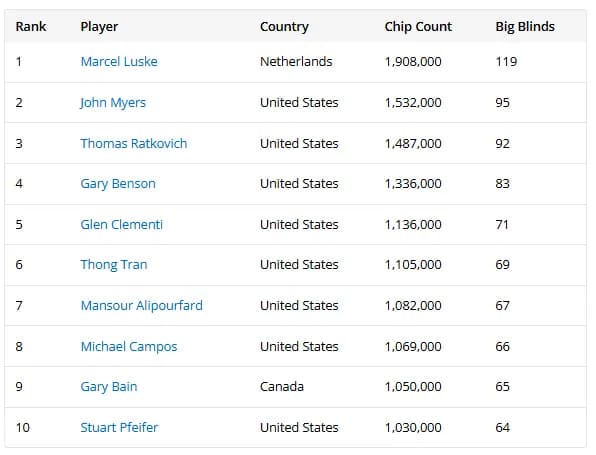Open Stuart Pfeifer player link

119,427
